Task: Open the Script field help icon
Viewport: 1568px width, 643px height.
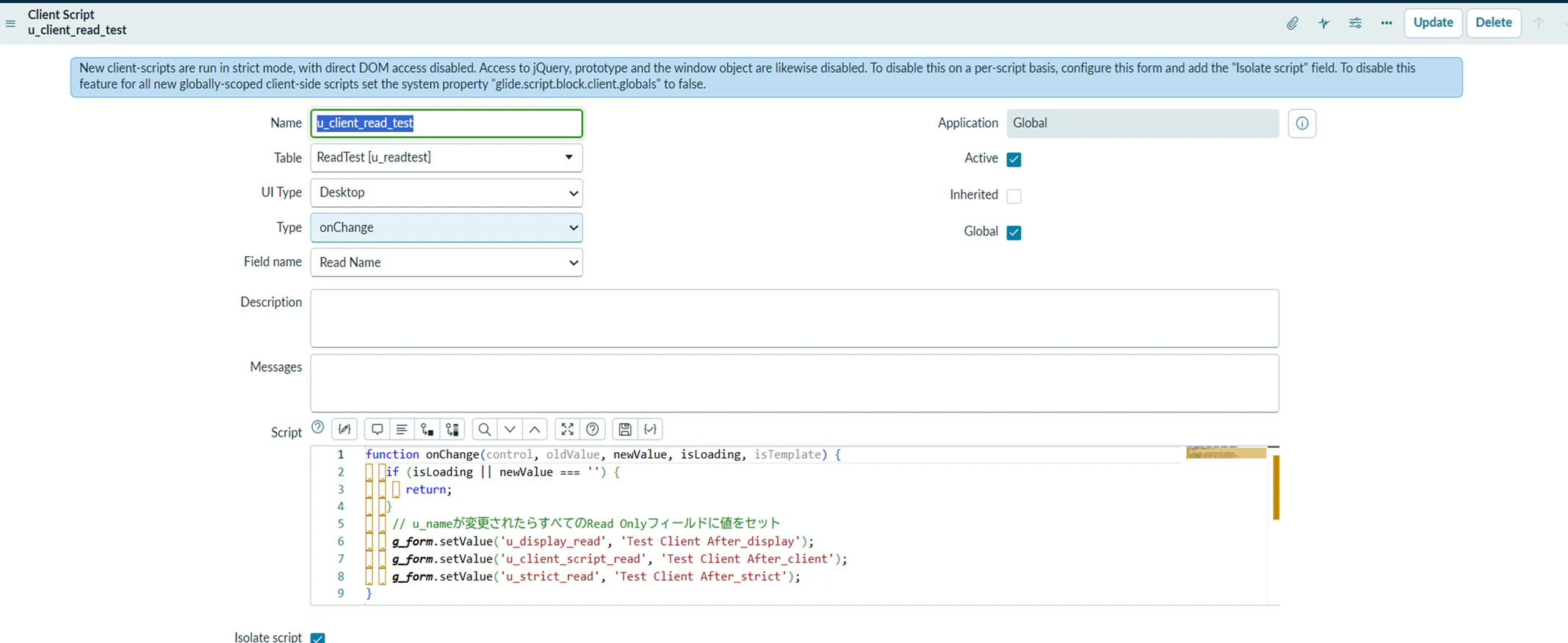Action: click(317, 427)
